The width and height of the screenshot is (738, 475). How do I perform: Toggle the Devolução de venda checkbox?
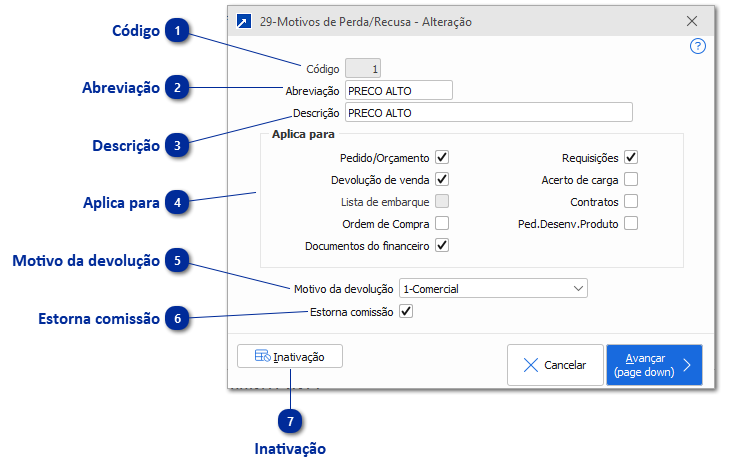[442, 179]
